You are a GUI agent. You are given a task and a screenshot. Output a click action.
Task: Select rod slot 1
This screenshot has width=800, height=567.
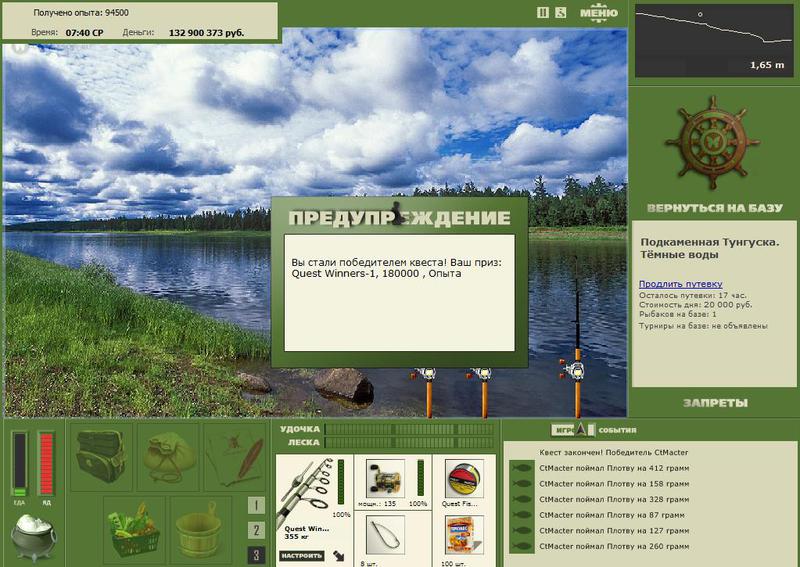(256, 506)
